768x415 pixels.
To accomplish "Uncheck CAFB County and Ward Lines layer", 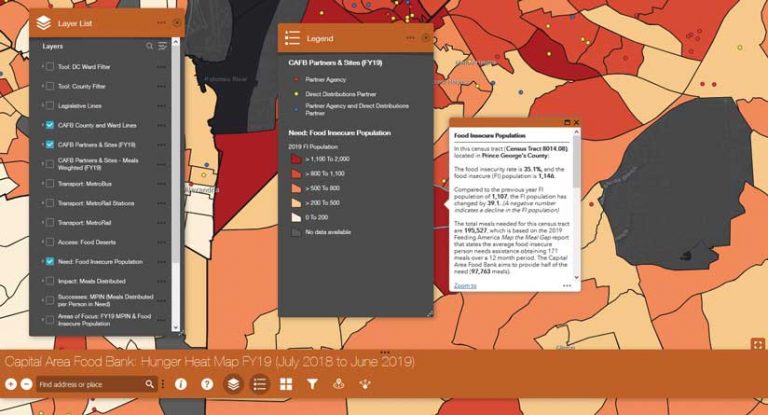I will click(x=50, y=125).
